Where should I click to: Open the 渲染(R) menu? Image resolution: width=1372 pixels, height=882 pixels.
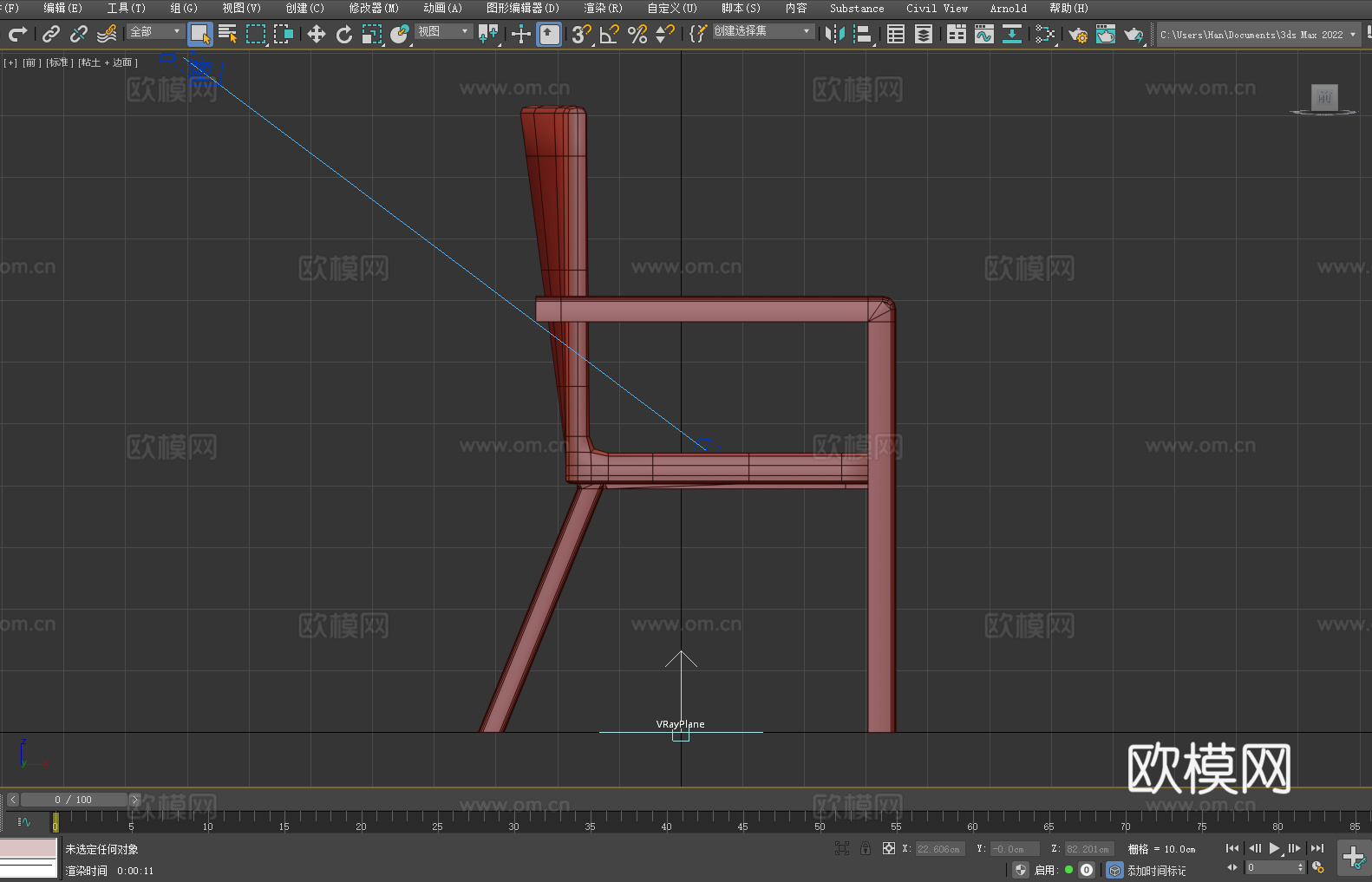point(603,8)
